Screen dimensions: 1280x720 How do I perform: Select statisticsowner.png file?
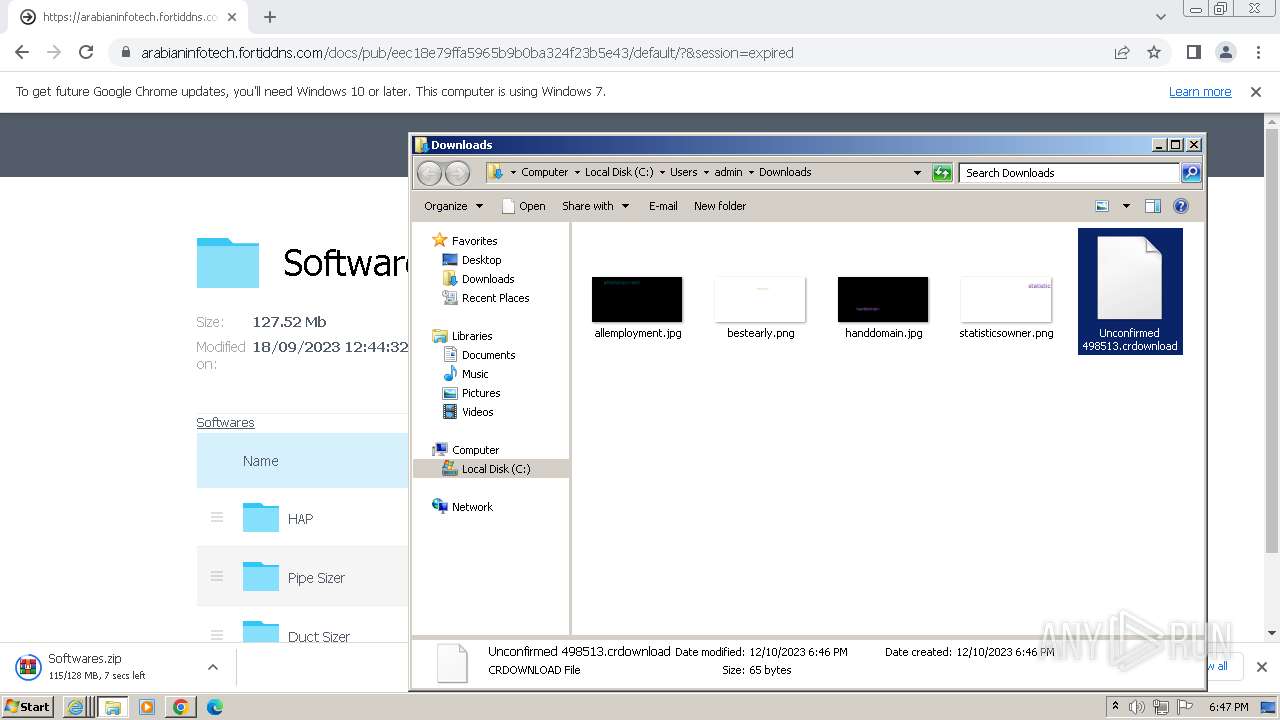(x=1006, y=309)
